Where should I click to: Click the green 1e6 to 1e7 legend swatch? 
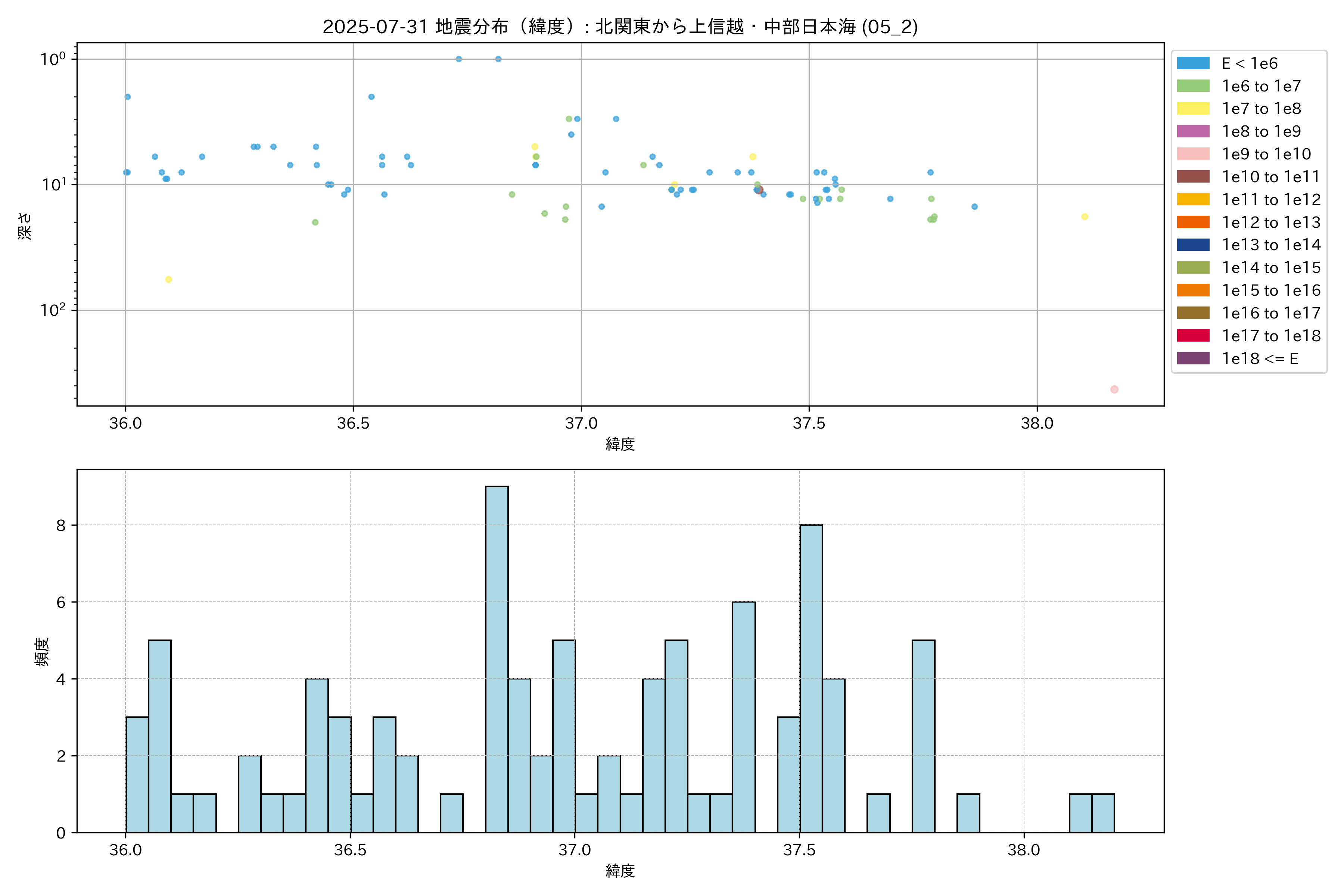point(1193,86)
